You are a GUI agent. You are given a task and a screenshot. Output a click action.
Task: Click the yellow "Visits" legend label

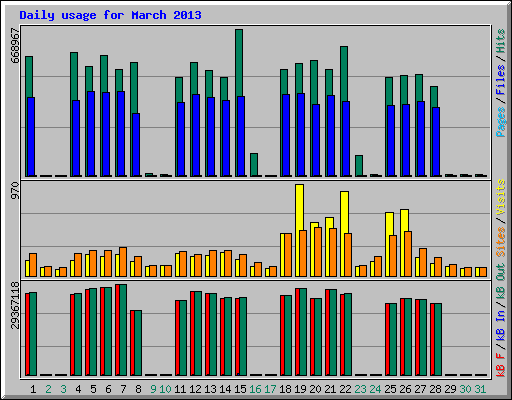coord(500,197)
